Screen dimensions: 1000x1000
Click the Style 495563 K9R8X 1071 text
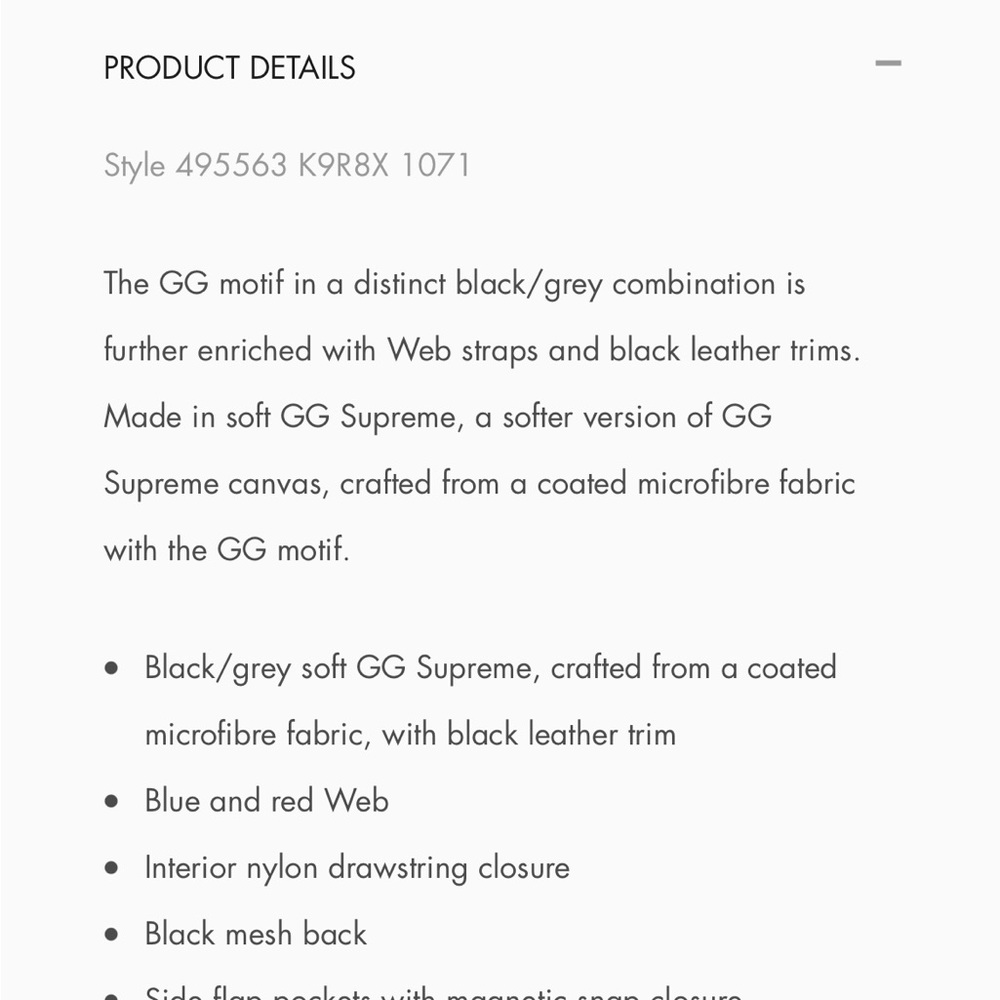coord(287,166)
